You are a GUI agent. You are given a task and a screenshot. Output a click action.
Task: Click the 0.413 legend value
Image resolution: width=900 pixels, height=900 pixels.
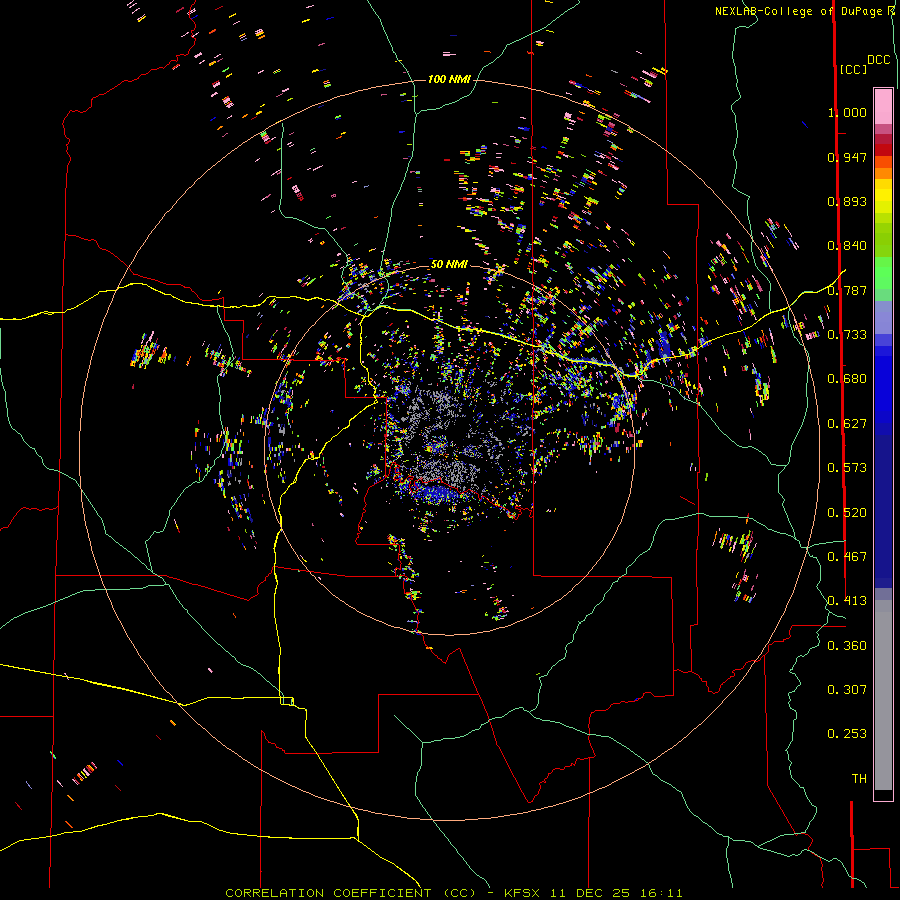[x=847, y=601]
